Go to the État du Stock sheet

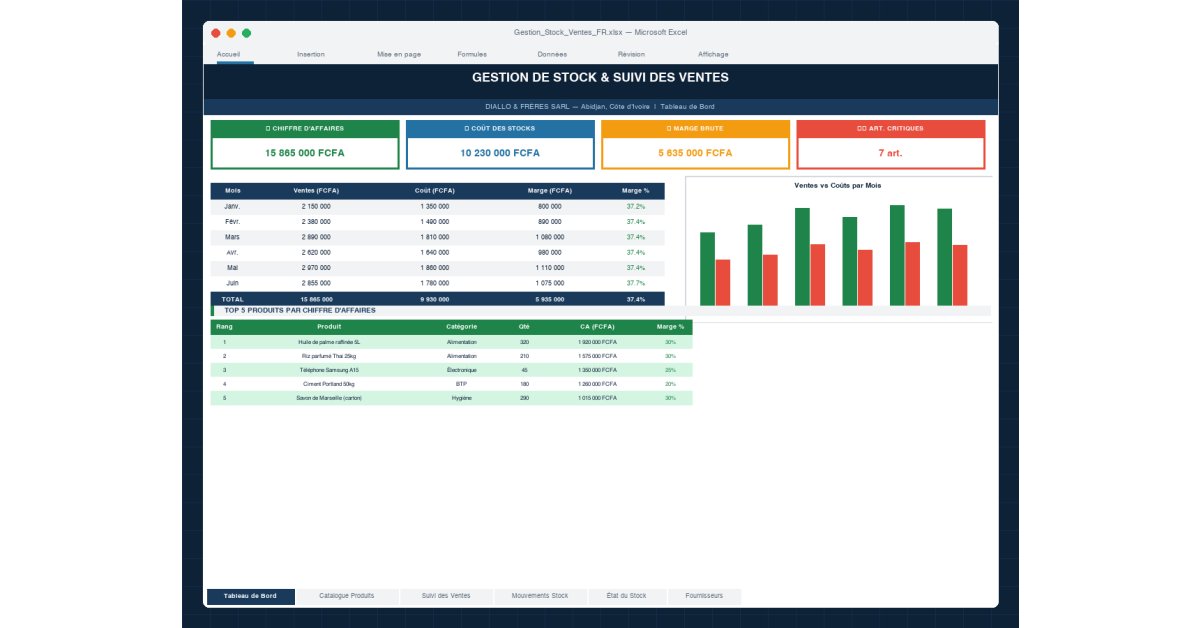point(627,596)
